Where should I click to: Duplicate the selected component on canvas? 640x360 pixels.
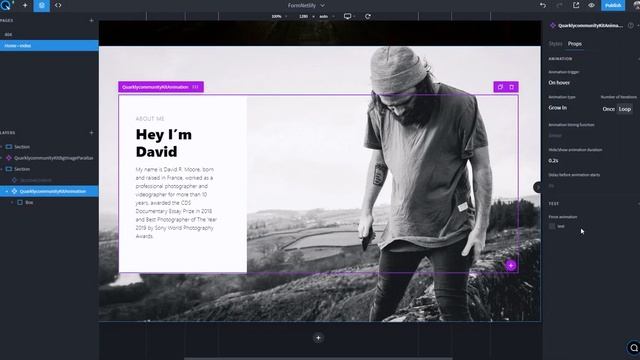pos(500,87)
